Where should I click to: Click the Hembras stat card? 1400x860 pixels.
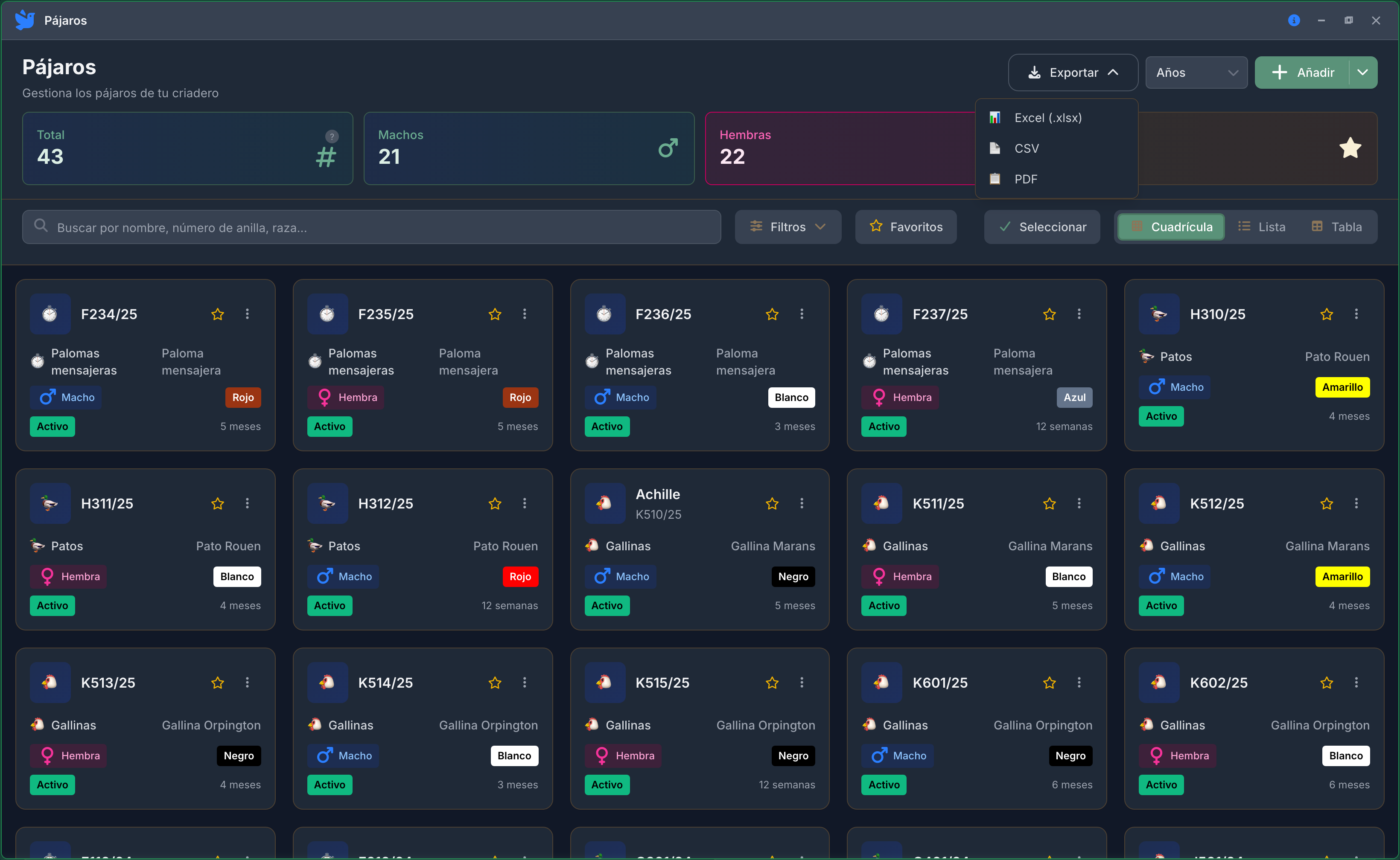pos(840,148)
